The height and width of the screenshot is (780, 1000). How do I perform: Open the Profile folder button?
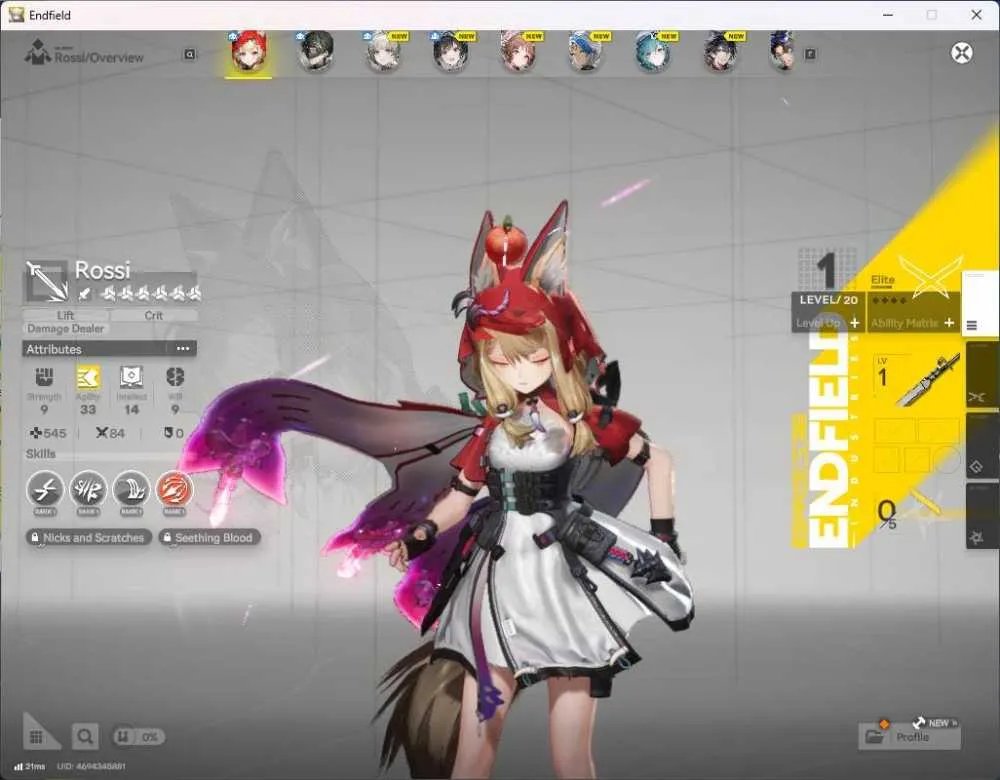click(909, 737)
